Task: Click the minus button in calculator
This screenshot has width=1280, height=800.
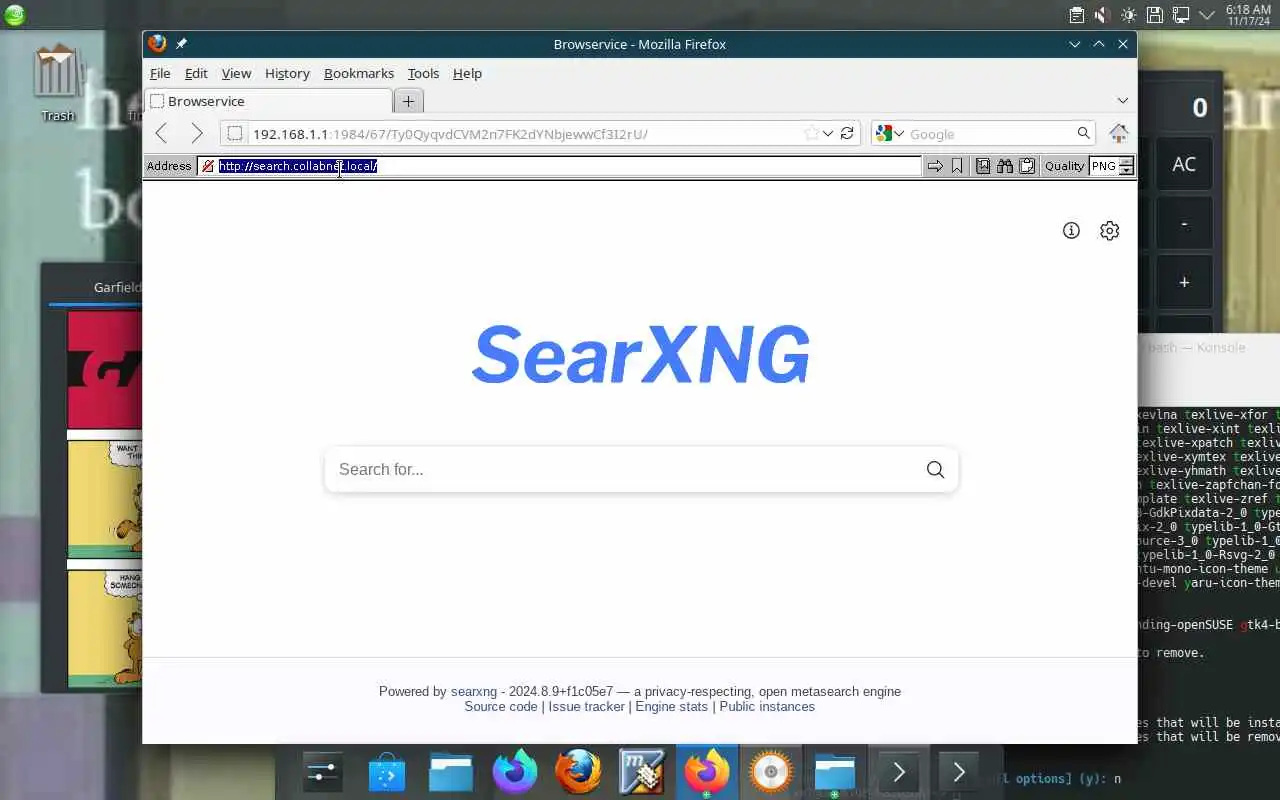Action: [1184, 223]
